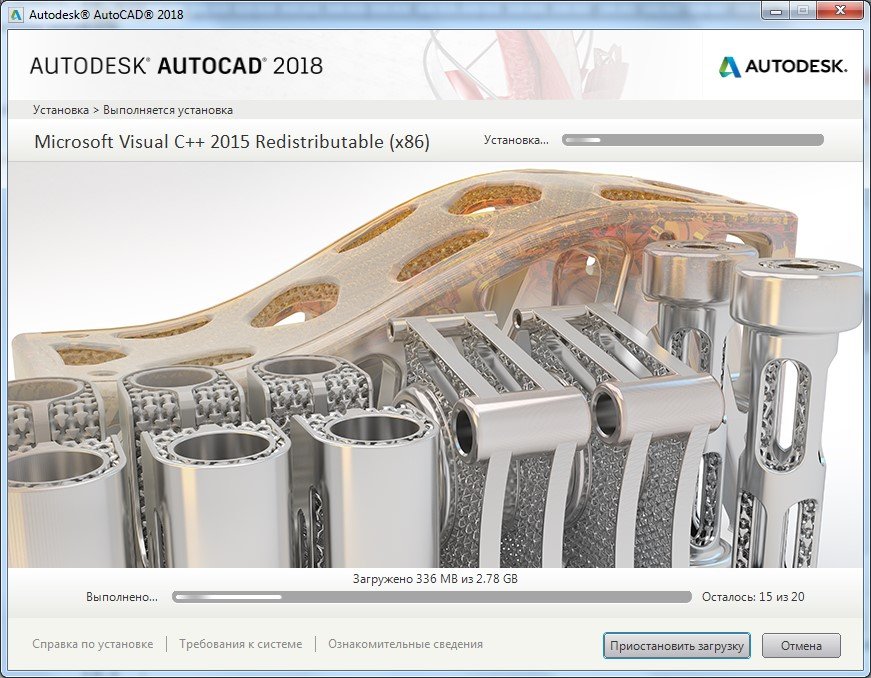Open the Ознакомительные сведения link
Viewport: 871px width, 678px height.
(x=405, y=644)
